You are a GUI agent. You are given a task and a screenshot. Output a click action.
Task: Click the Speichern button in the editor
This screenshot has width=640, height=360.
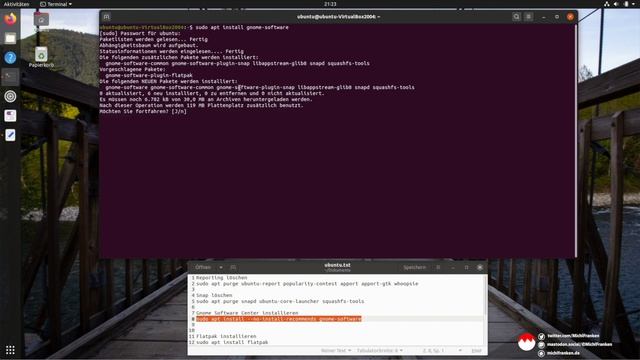tap(414, 267)
